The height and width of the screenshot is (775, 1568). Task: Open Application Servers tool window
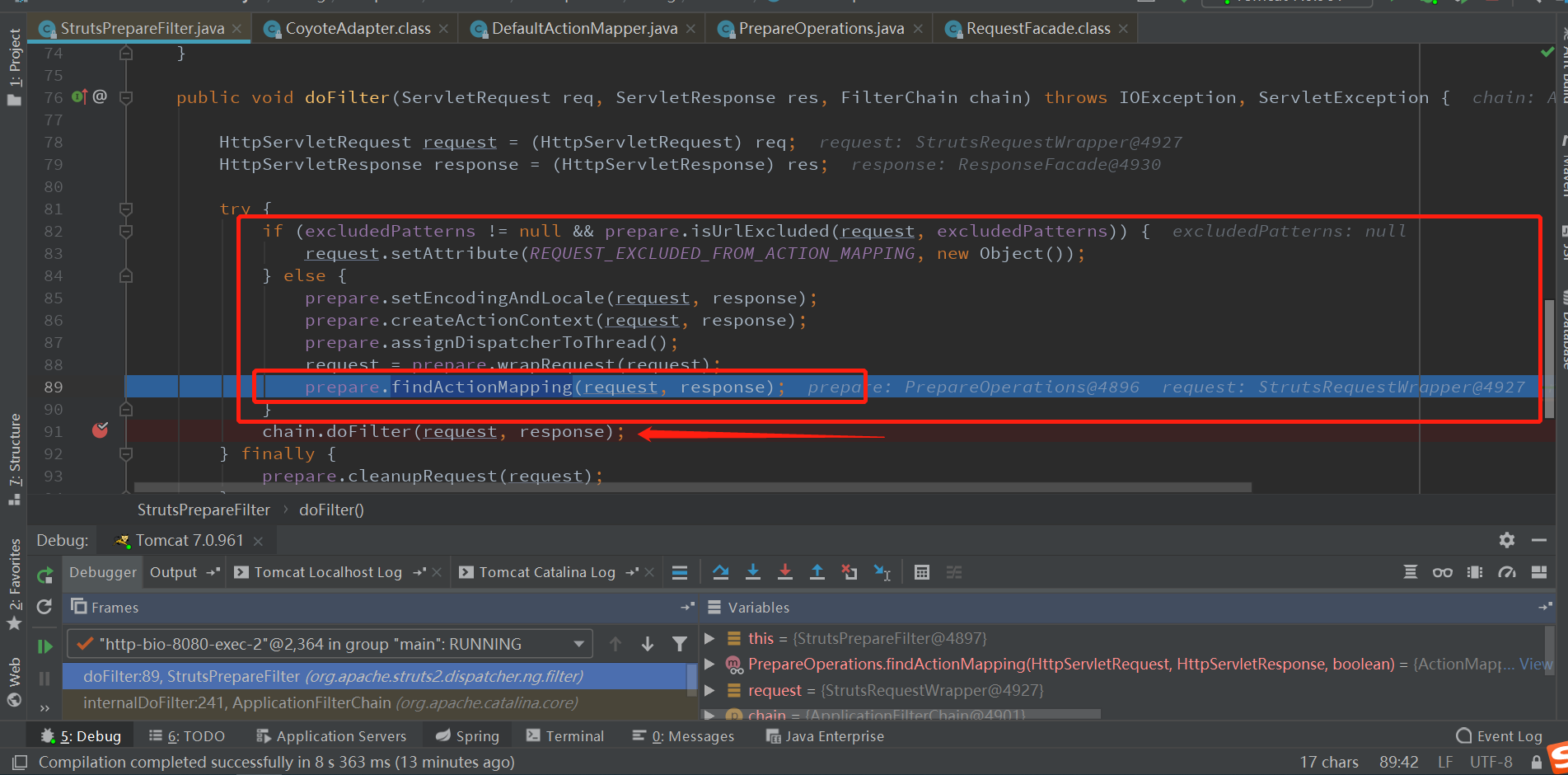tap(331, 735)
